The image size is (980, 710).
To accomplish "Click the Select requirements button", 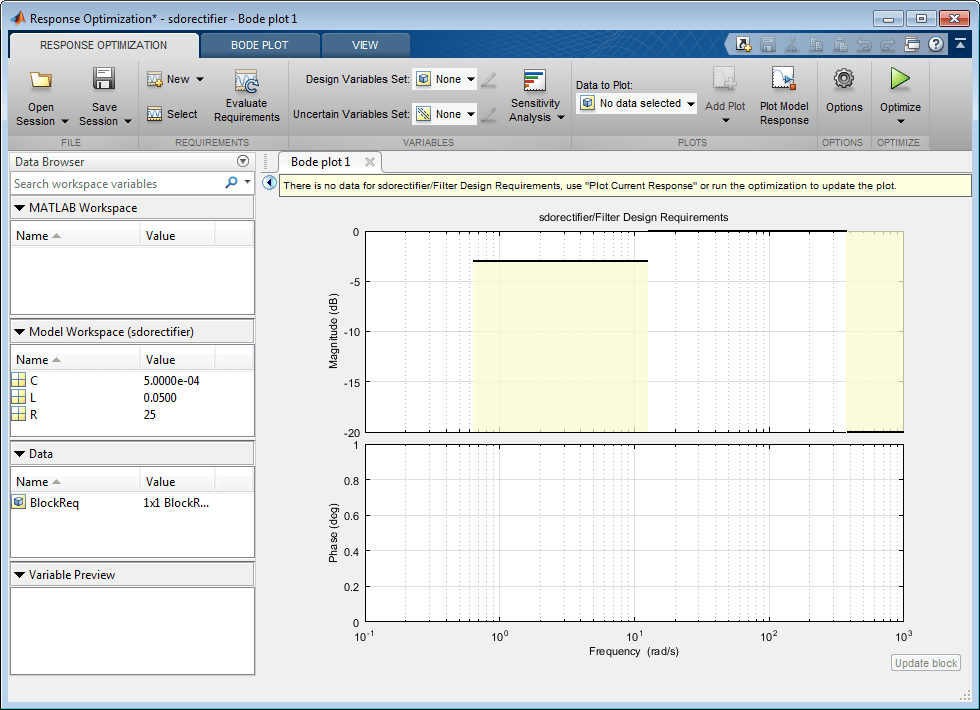I will tap(172, 114).
